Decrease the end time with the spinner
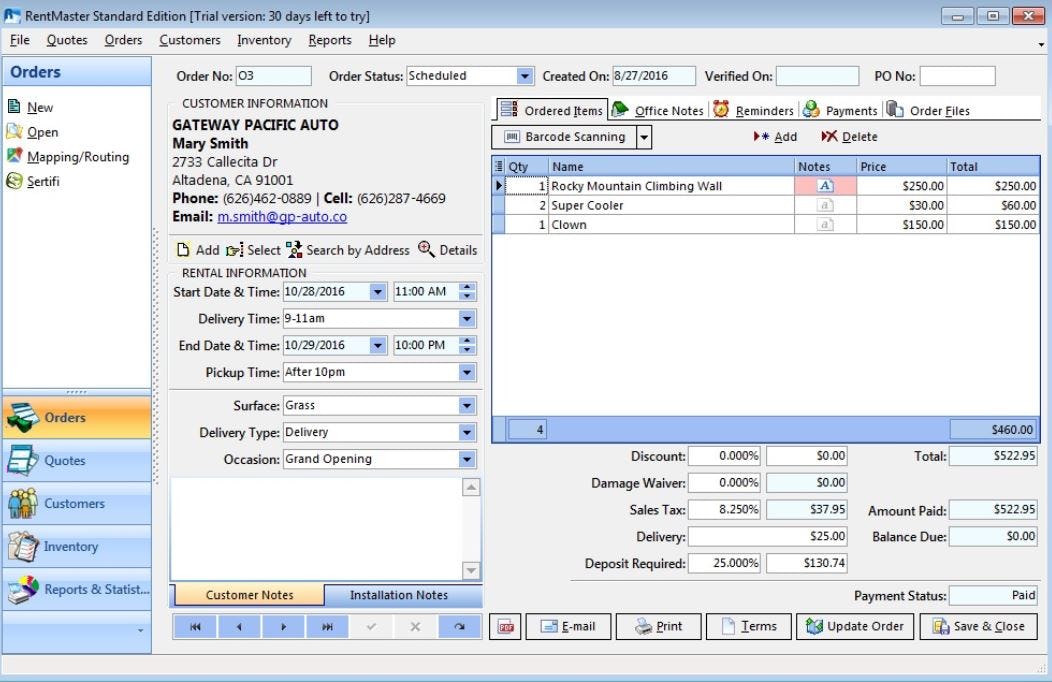1052x682 pixels. coord(467,350)
